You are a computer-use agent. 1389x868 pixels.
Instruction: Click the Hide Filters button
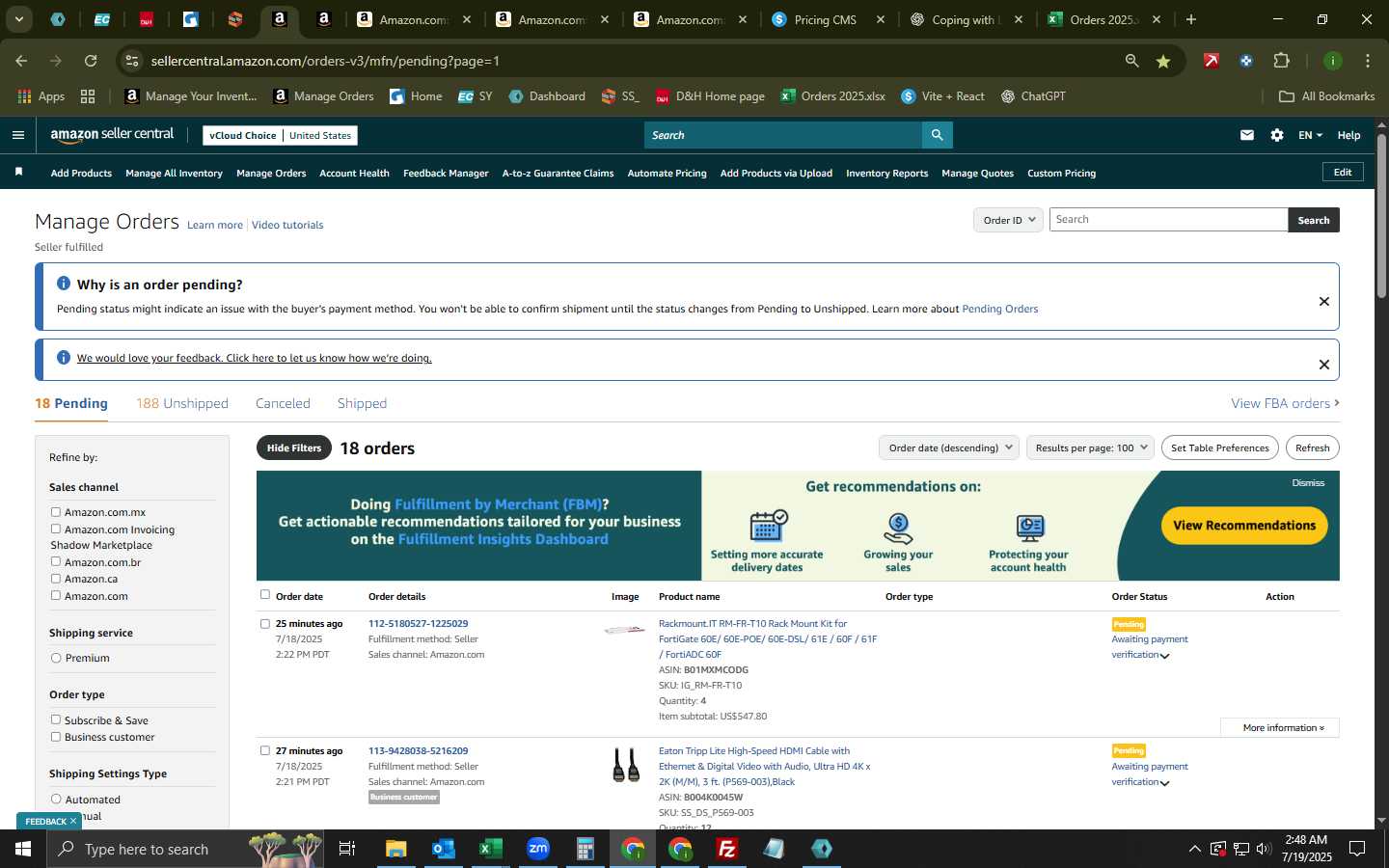pyautogui.click(x=294, y=448)
